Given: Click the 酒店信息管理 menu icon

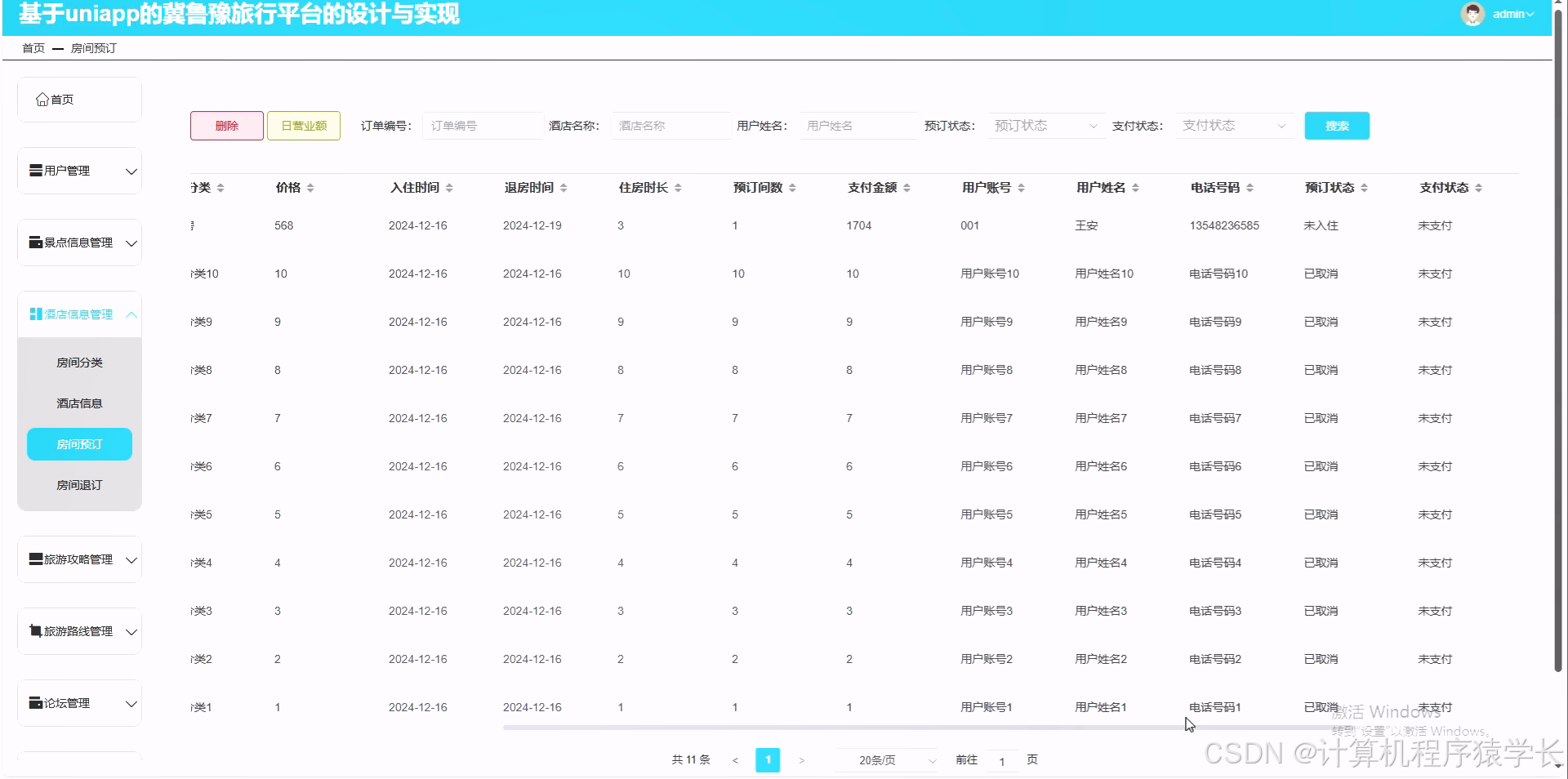Looking at the screenshot, I should point(36,314).
